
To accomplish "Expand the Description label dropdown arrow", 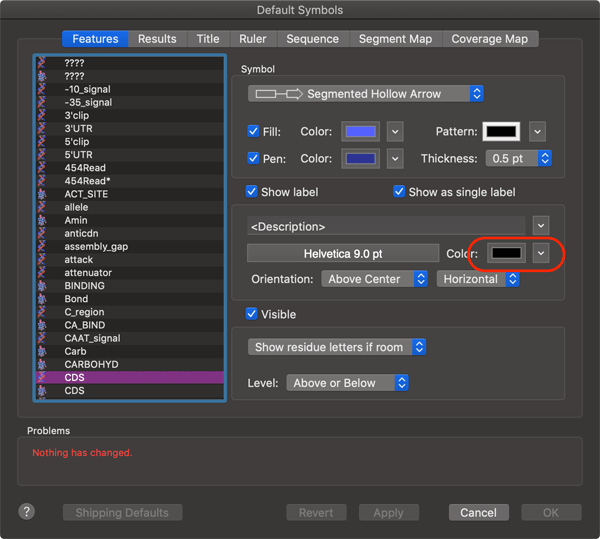I will (x=541, y=226).
